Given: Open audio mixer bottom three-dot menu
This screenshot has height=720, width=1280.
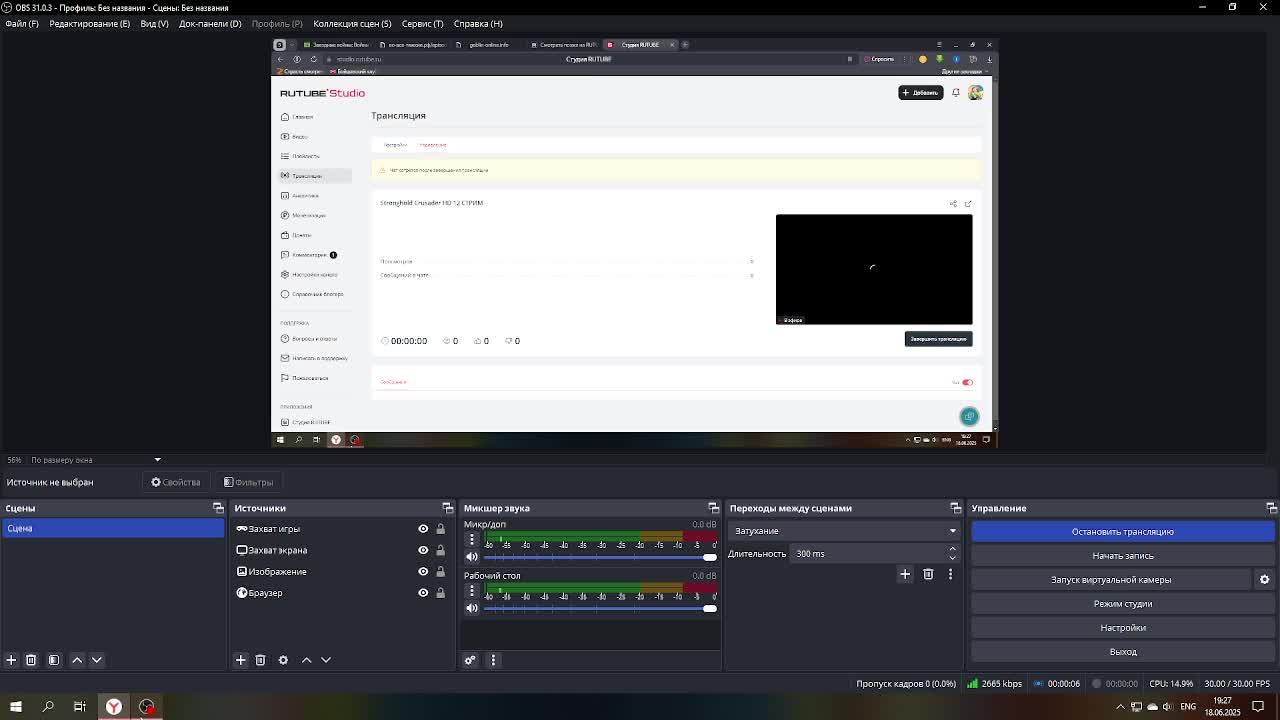Looking at the screenshot, I should click(x=493, y=660).
